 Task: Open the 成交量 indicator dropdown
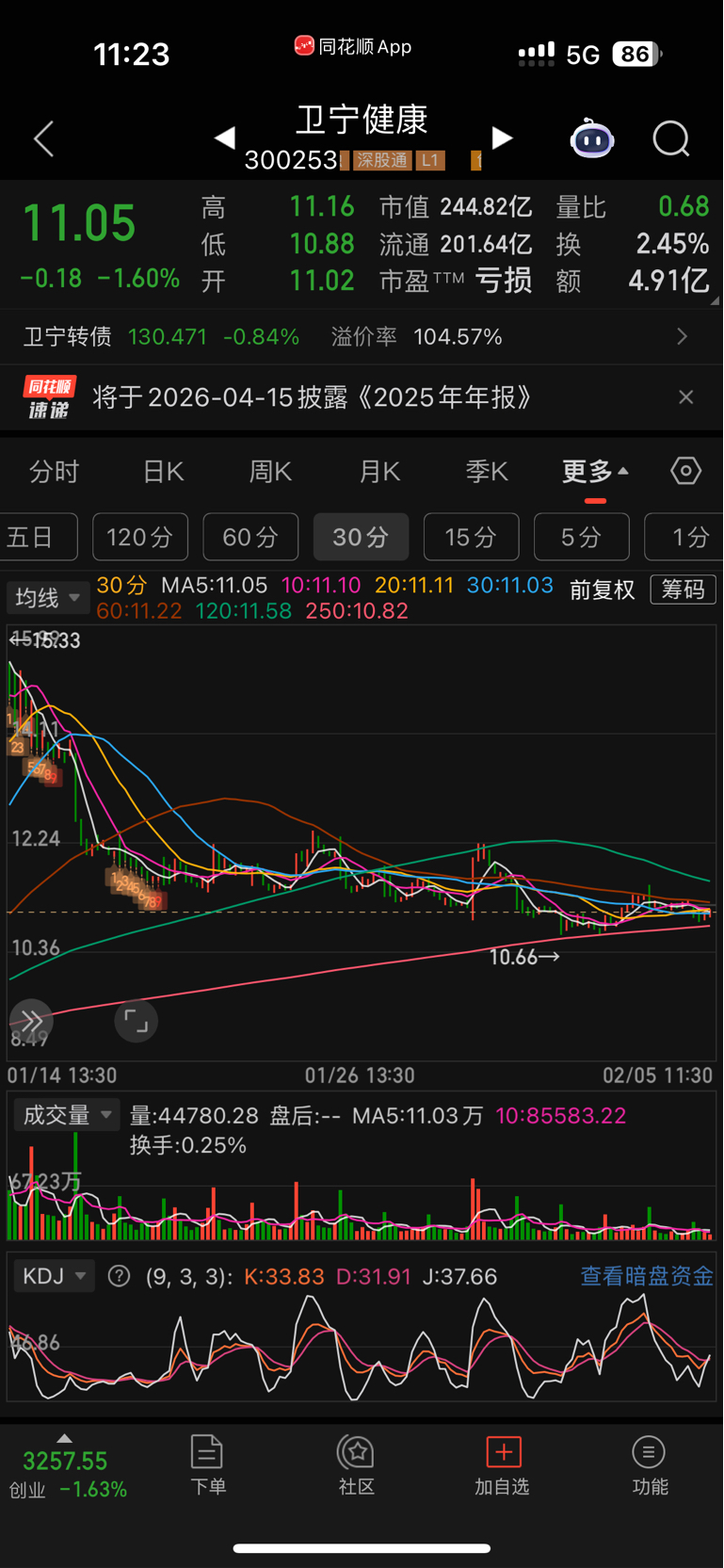pyautogui.click(x=67, y=1115)
